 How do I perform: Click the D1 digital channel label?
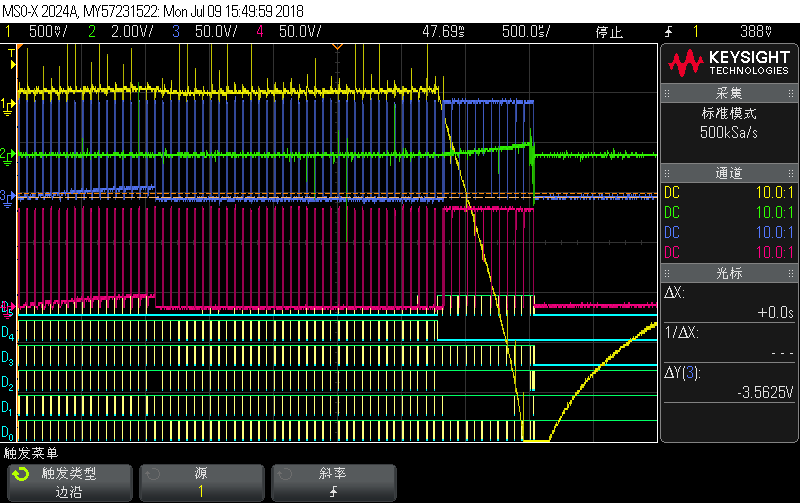click(8, 408)
